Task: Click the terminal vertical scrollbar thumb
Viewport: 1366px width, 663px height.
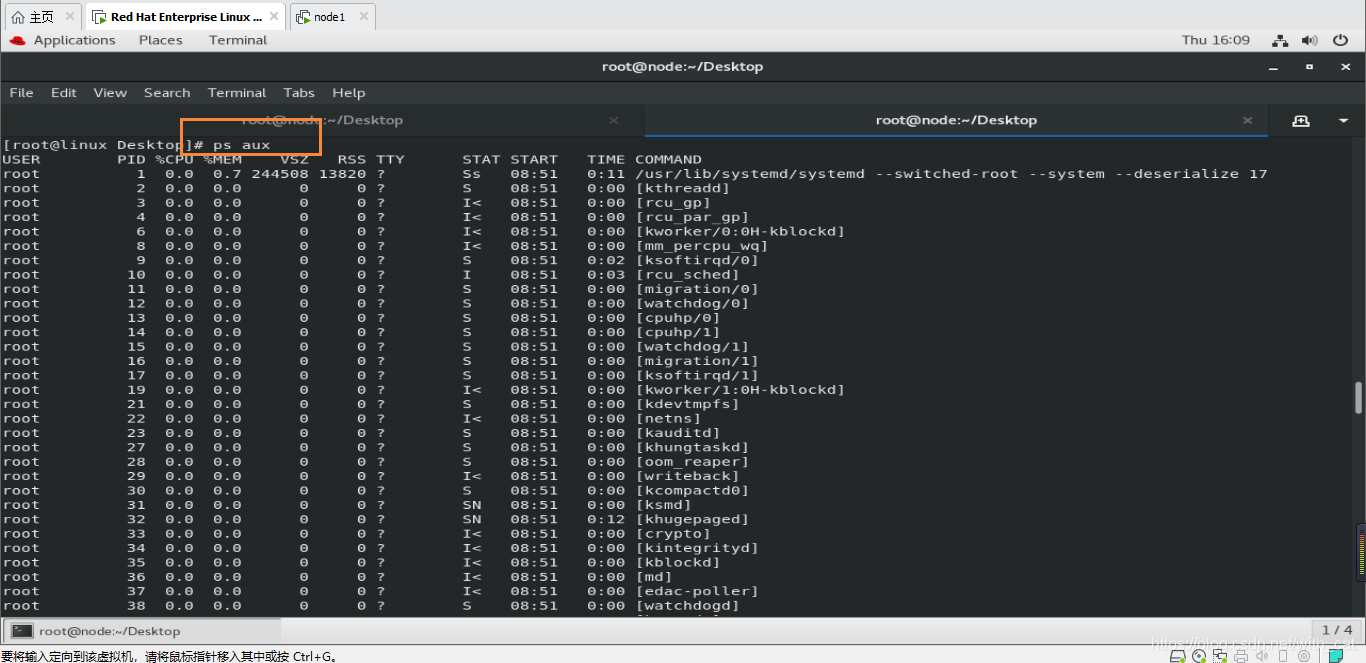Action: click(x=1358, y=398)
